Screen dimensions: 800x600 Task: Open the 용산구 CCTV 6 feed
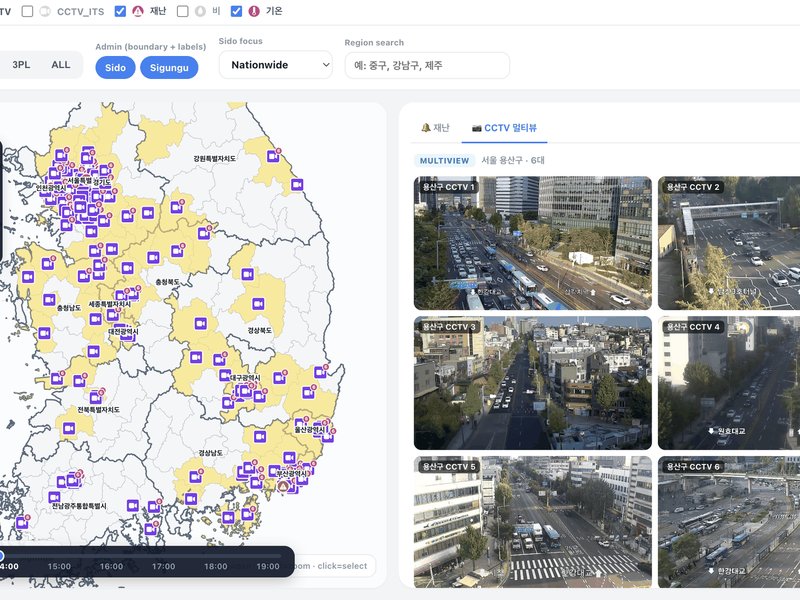729,522
